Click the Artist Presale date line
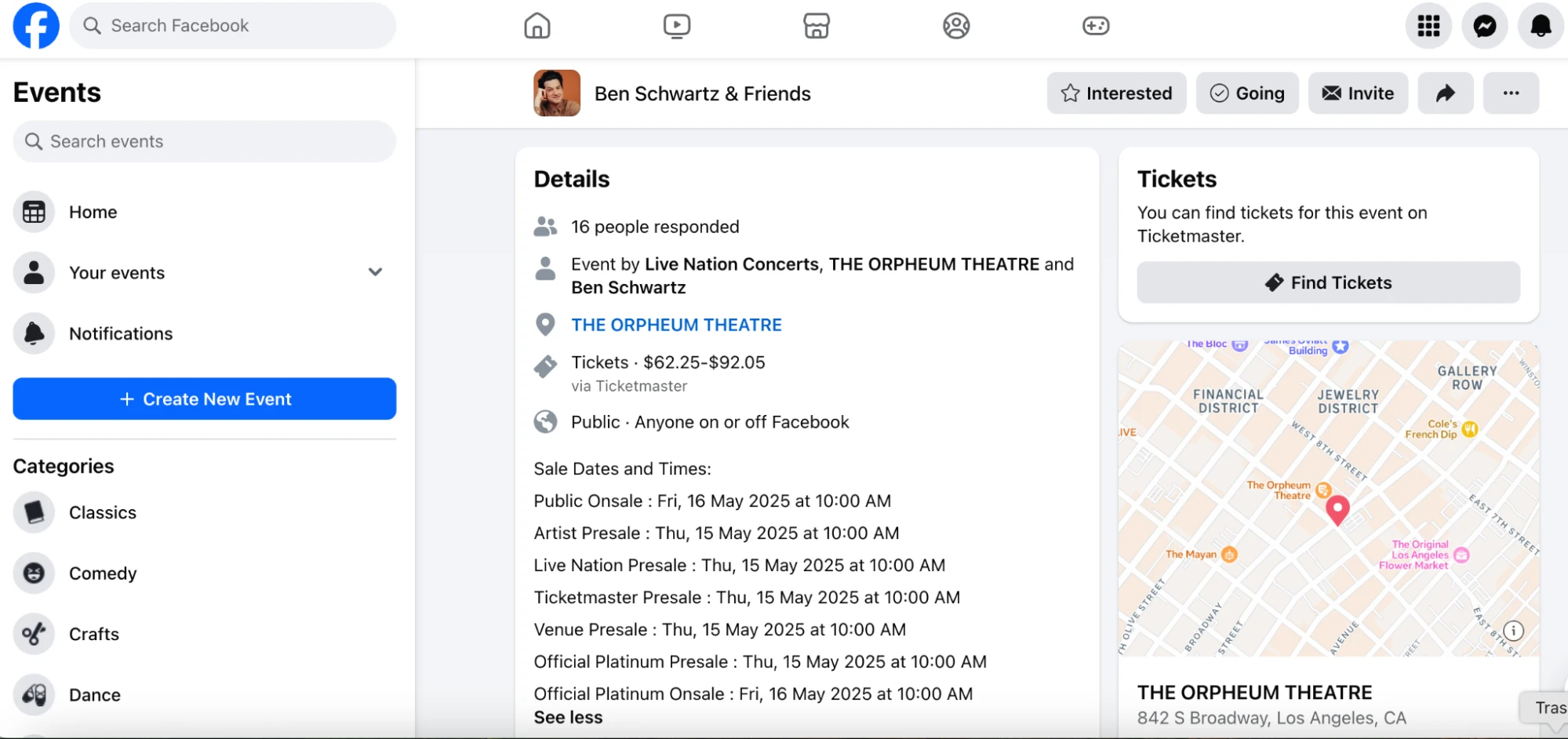This screenshot has height=739, width=1568. click(x=716, y=533)
